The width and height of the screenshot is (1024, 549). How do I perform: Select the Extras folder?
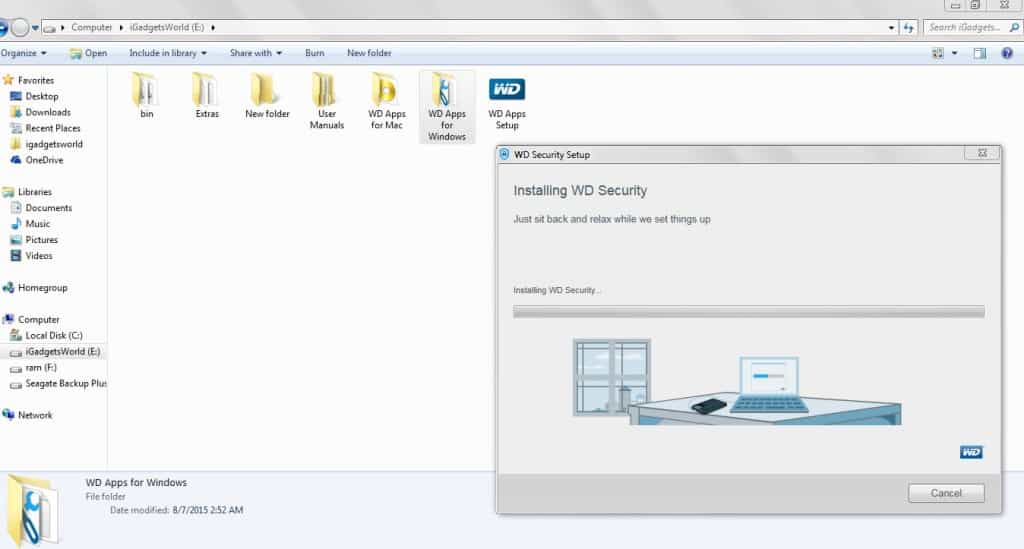pyautogui.click(x=206, y=95)
